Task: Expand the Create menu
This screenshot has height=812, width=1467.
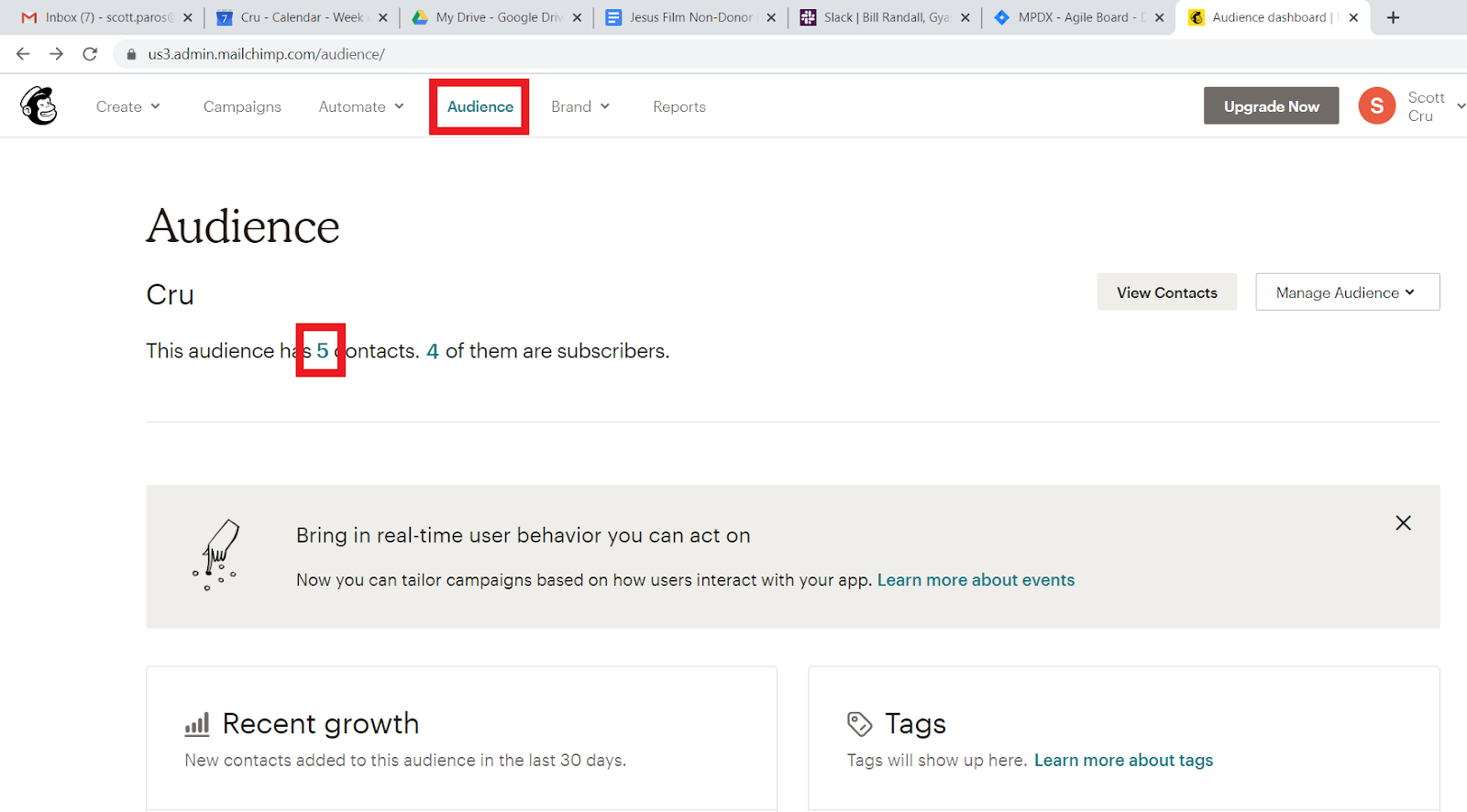Action: tap(128, 106)
